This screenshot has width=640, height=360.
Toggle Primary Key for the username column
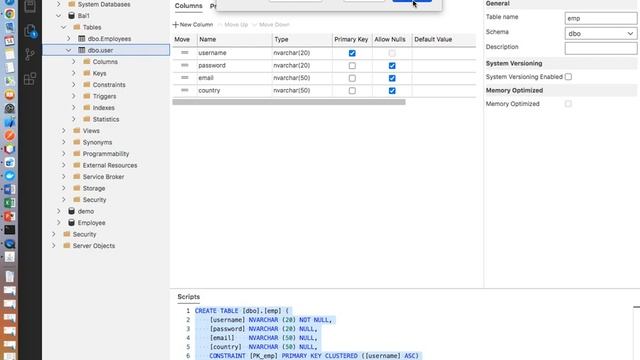tap(352, 53)
